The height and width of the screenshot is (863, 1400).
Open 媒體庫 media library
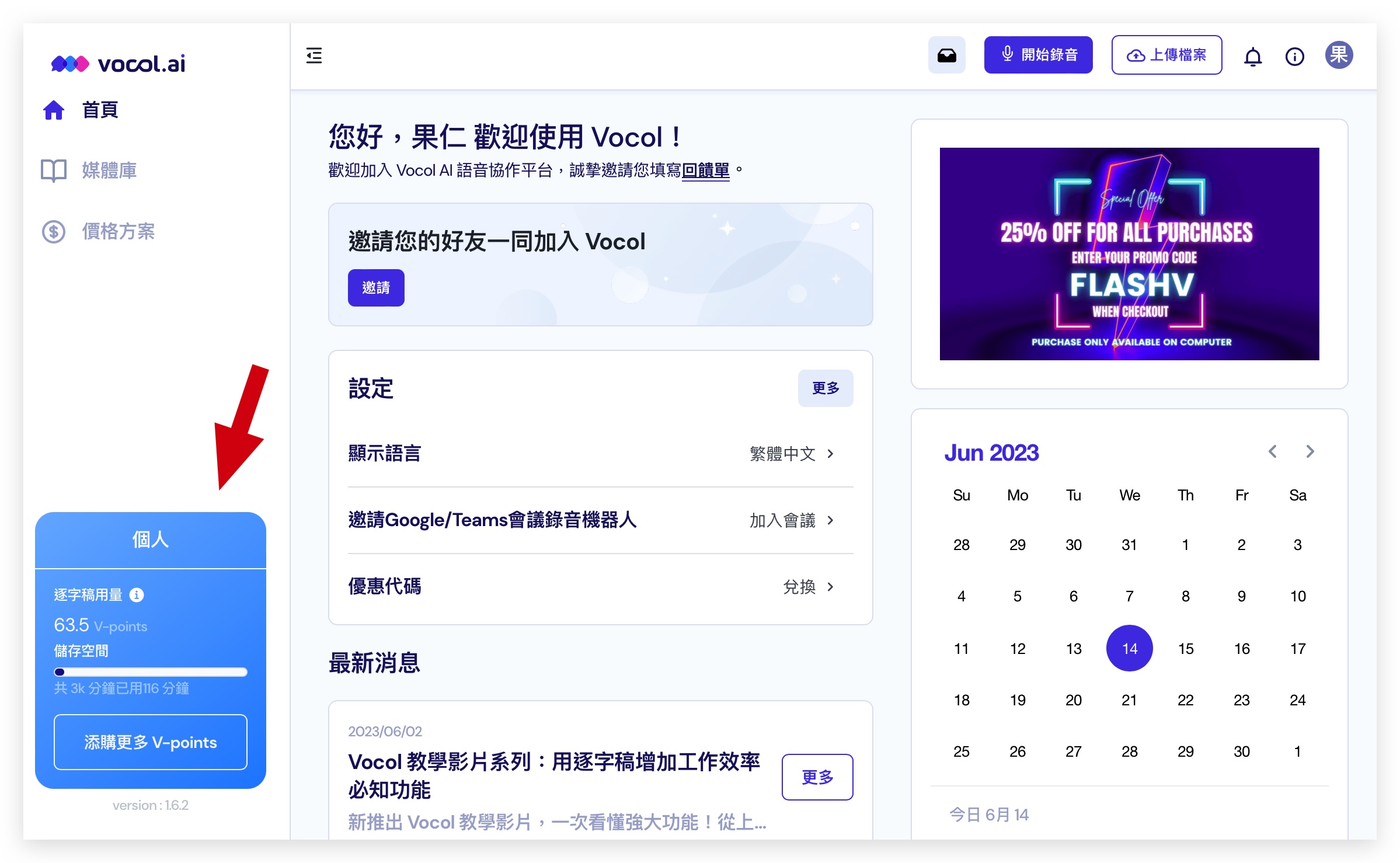point(109,170)
